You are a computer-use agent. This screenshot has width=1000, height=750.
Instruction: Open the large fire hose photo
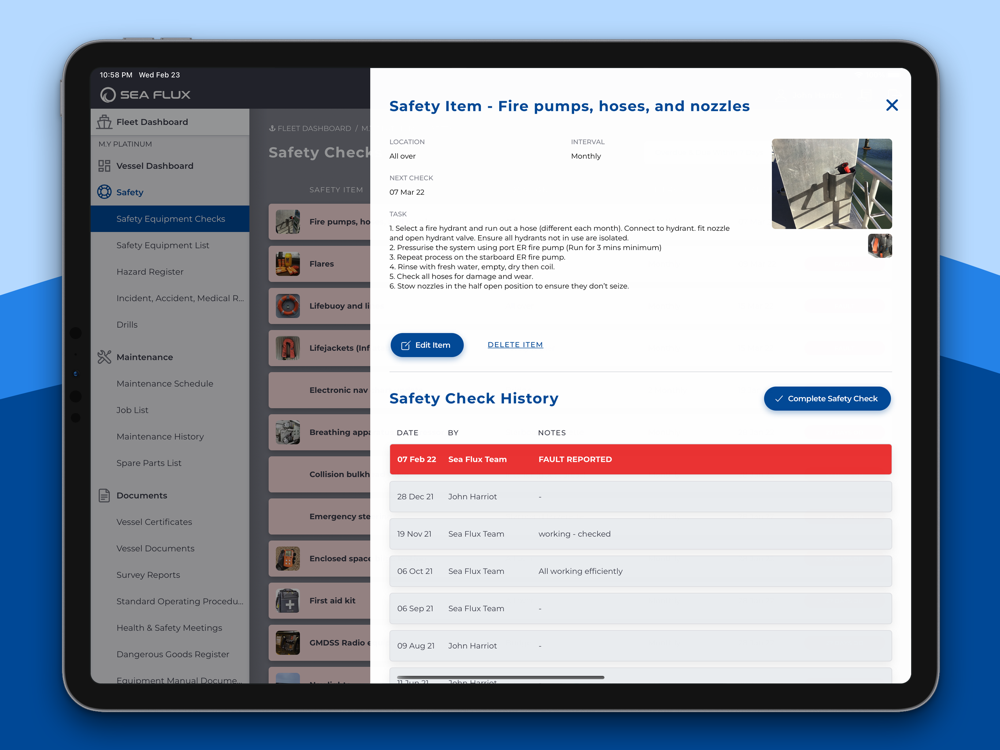coord(832,184)
